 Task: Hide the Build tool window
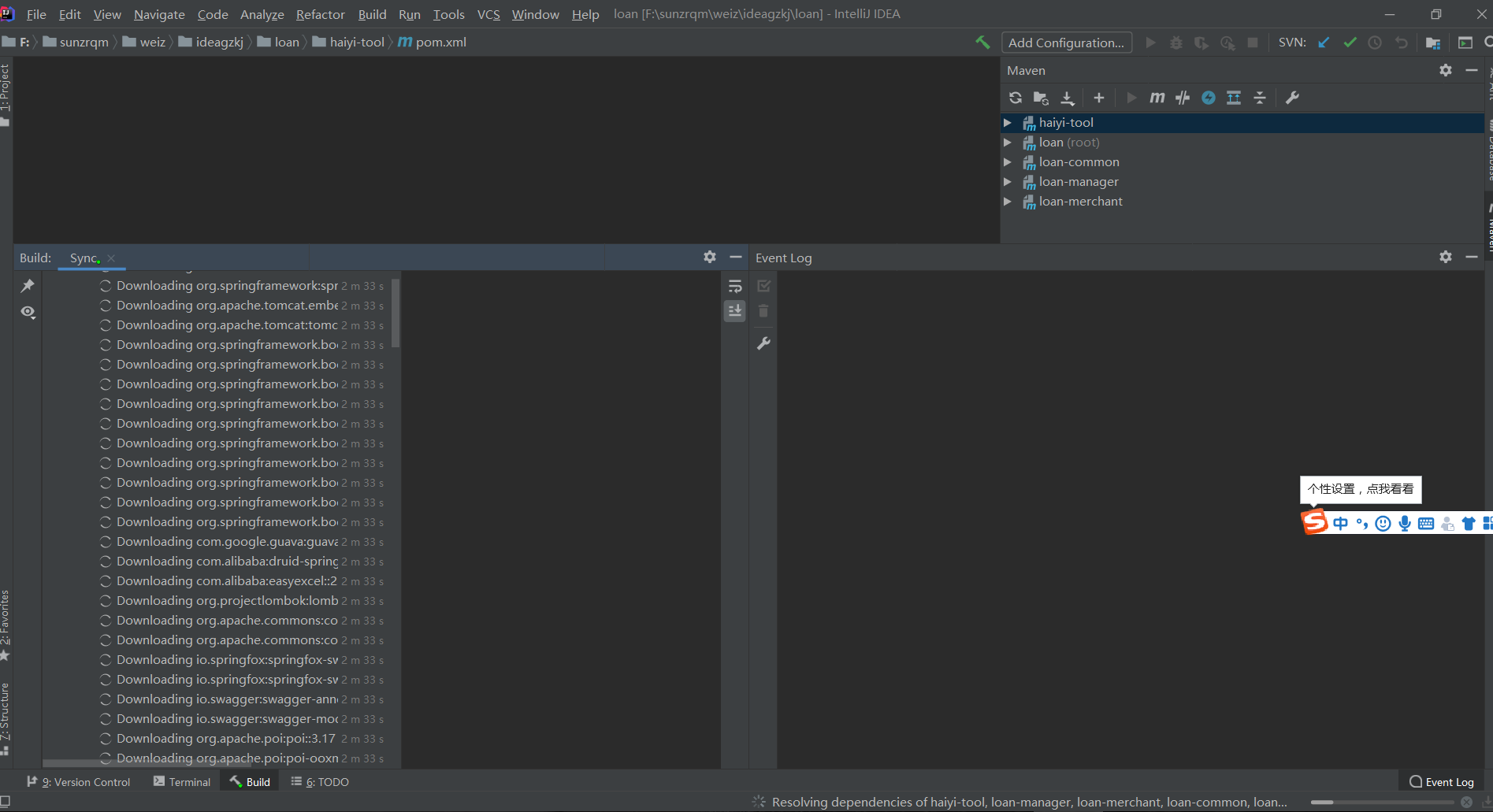click(736, 257)
